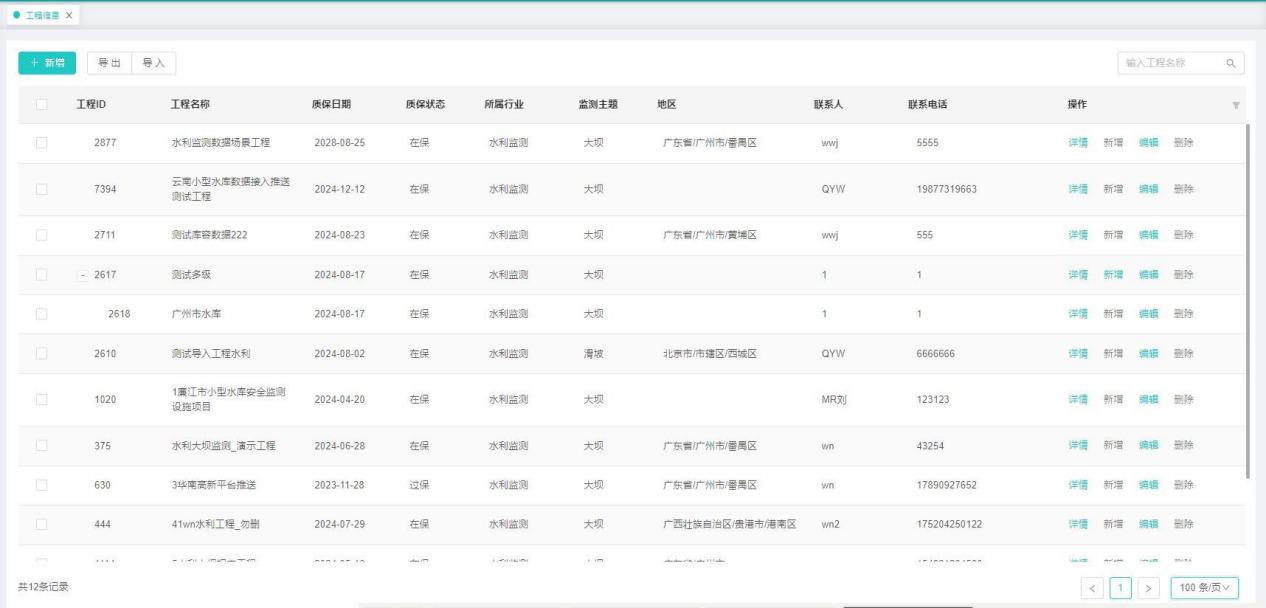Select the checkbox for project 2610
This screenshot has width=1266, height=608.
[x=41, y=354]
